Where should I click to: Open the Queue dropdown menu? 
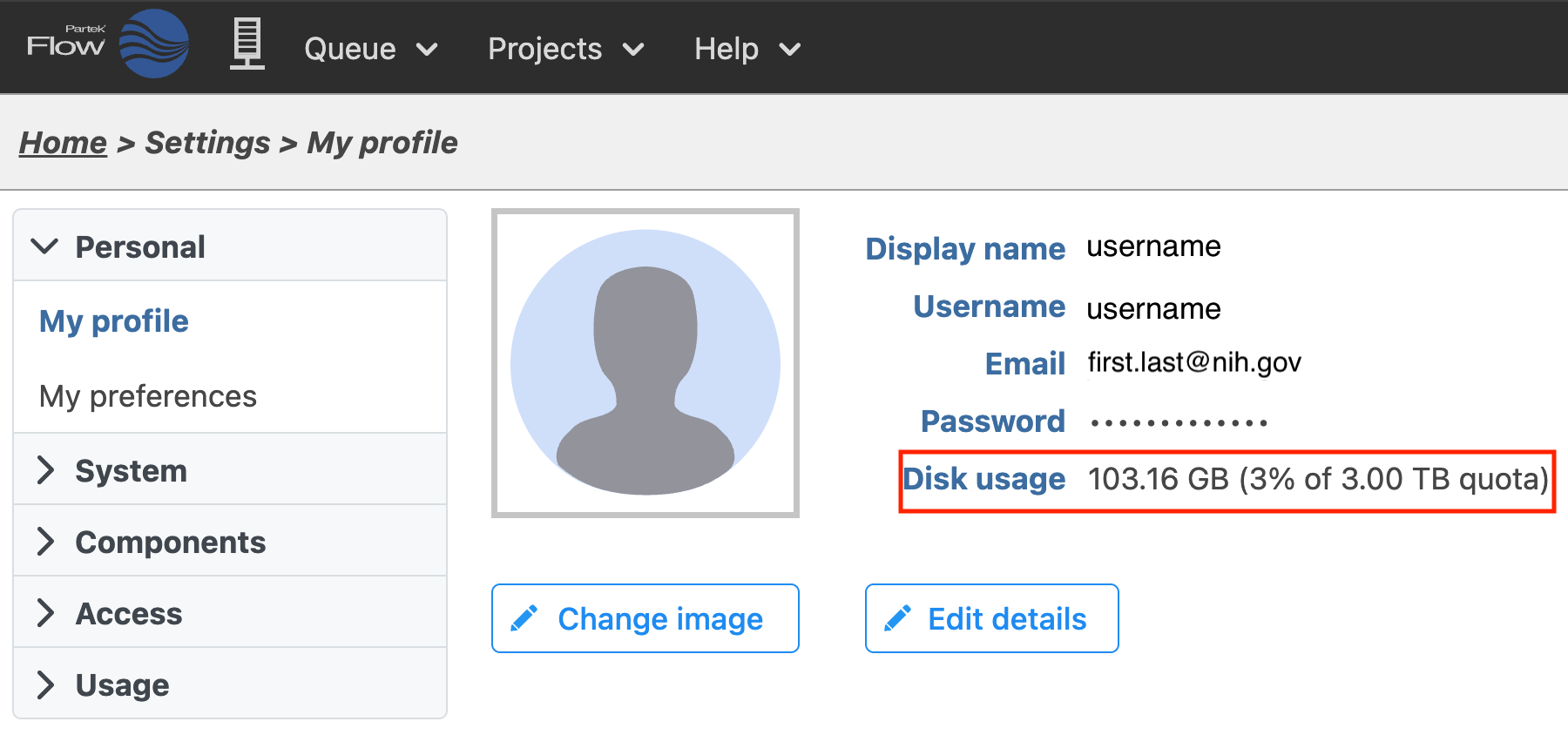click(370, 49)
